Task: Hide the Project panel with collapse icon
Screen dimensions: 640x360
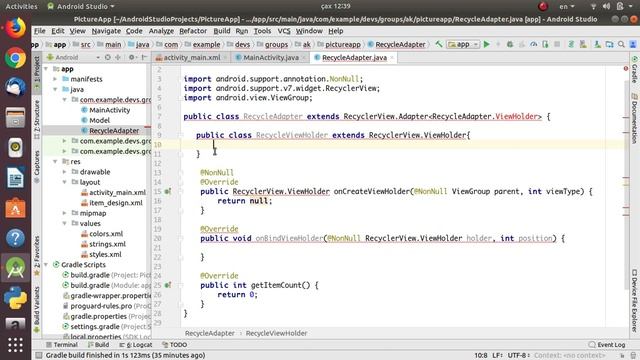Action: 144,58
